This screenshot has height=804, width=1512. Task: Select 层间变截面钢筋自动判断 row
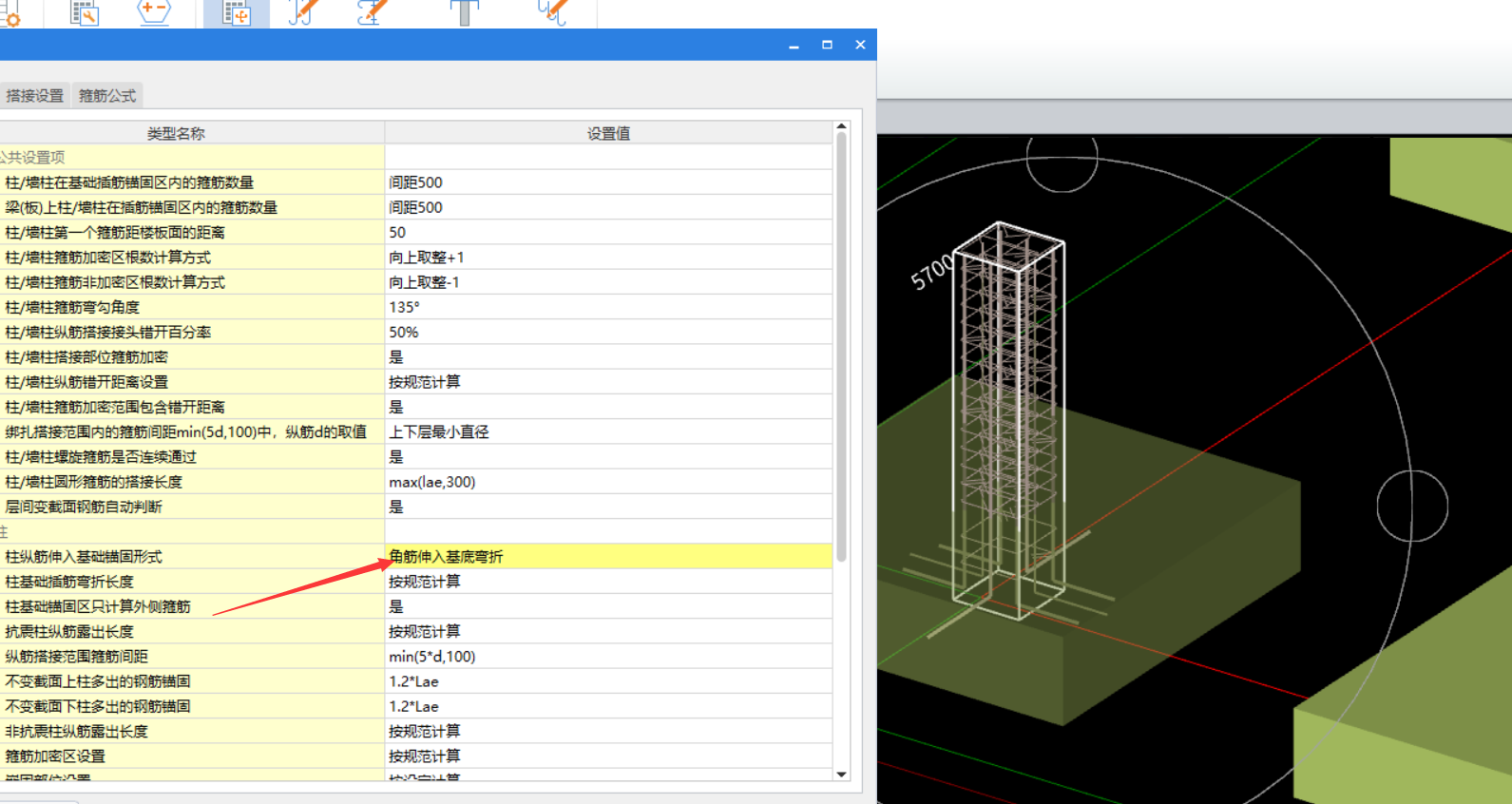pyautogui.click(x=192, y=507)
